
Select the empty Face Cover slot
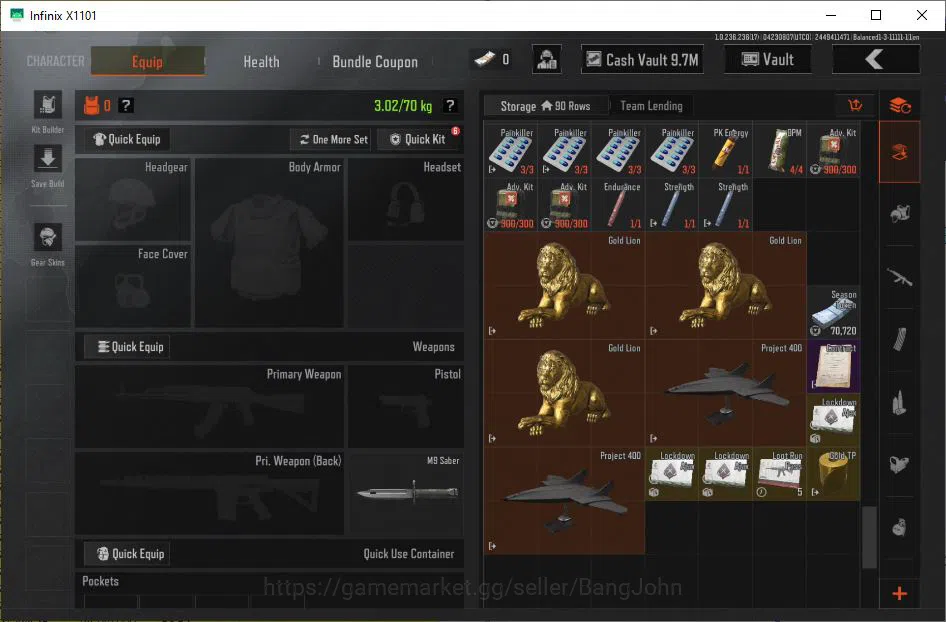(133, 286)
